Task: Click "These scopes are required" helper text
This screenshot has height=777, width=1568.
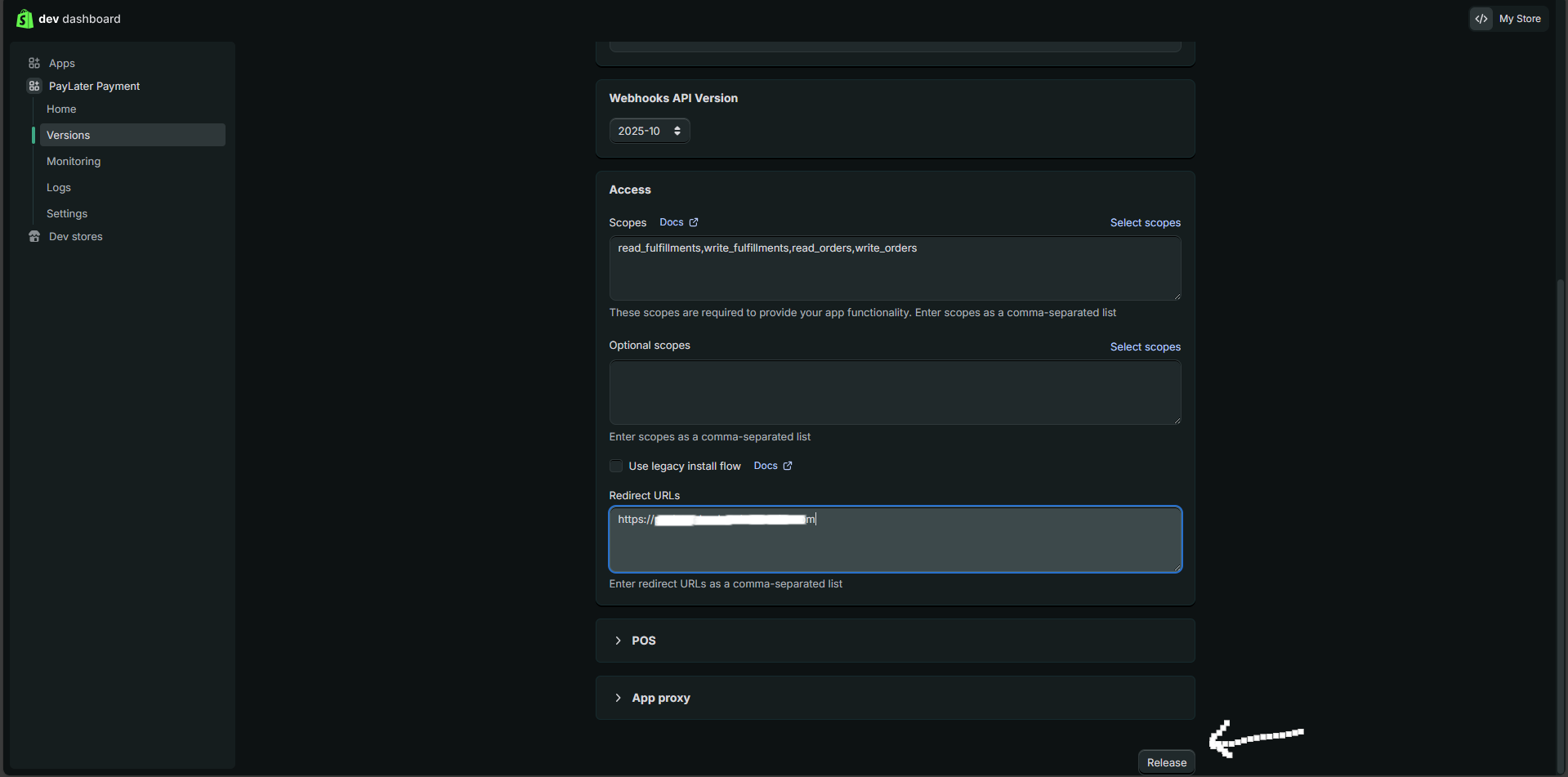Action: click(862, 312)
